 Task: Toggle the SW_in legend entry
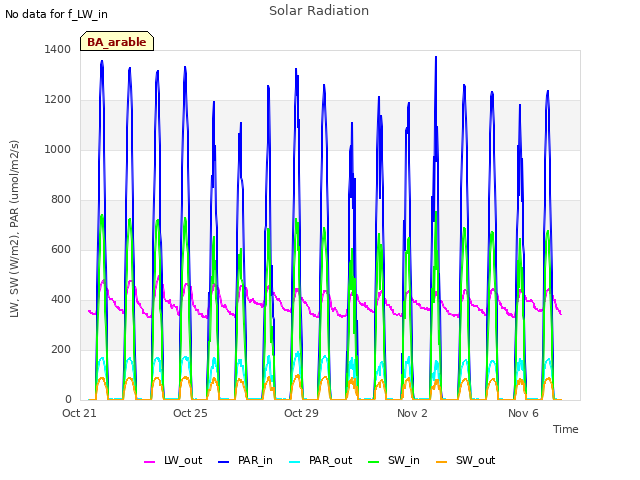[x=393, y=460]
